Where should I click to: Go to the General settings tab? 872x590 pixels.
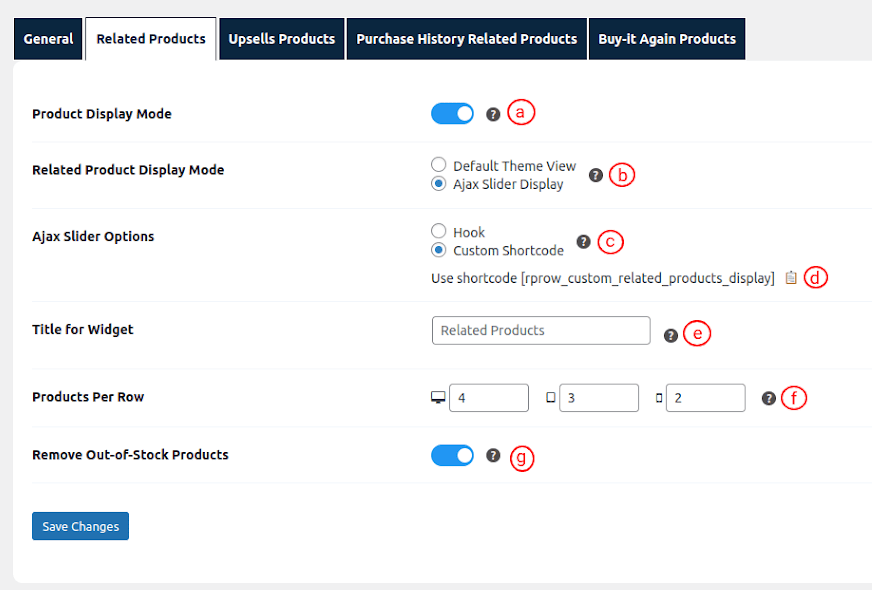47,38
